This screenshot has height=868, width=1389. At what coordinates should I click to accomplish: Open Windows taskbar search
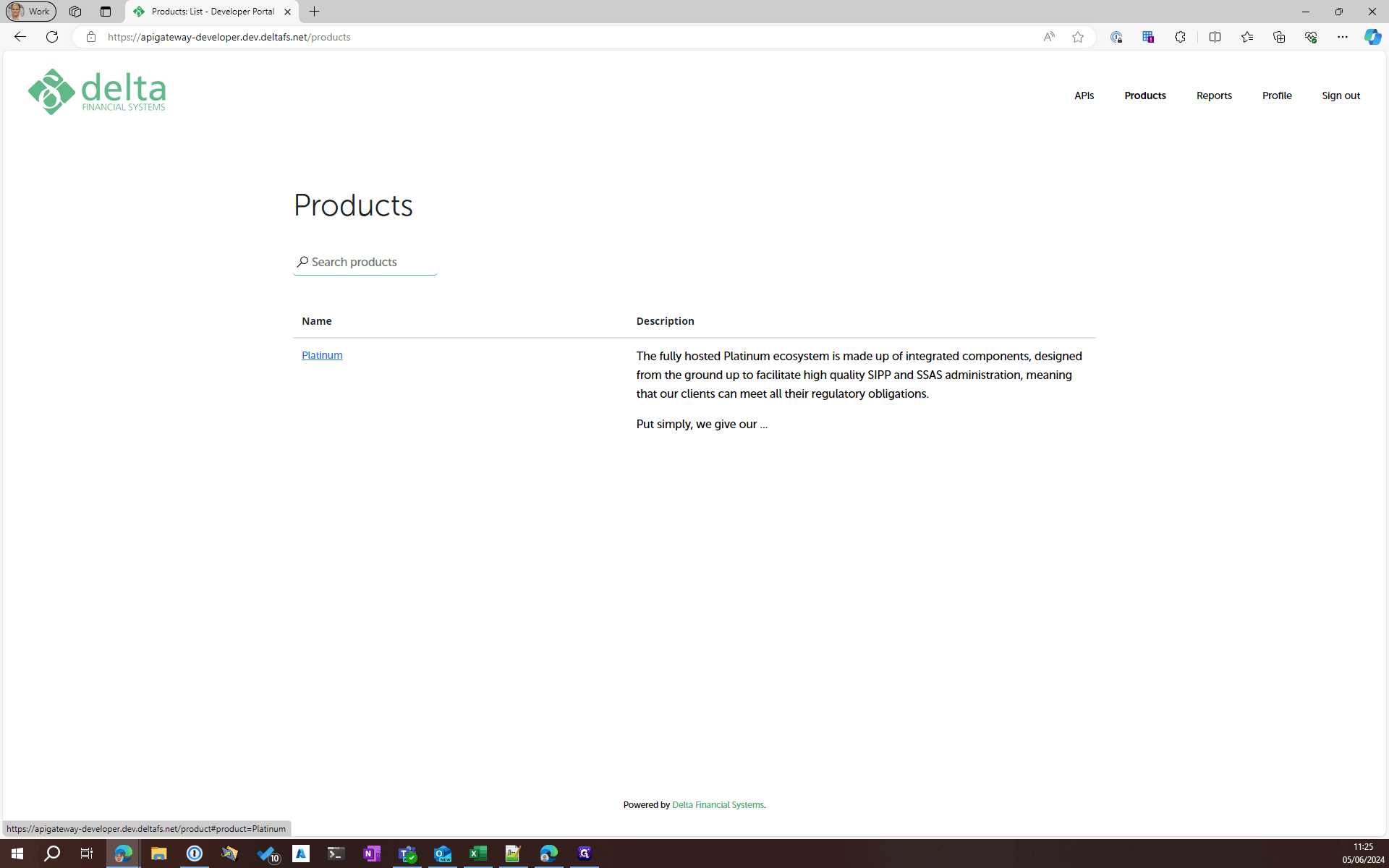click(x=52, y=854)
